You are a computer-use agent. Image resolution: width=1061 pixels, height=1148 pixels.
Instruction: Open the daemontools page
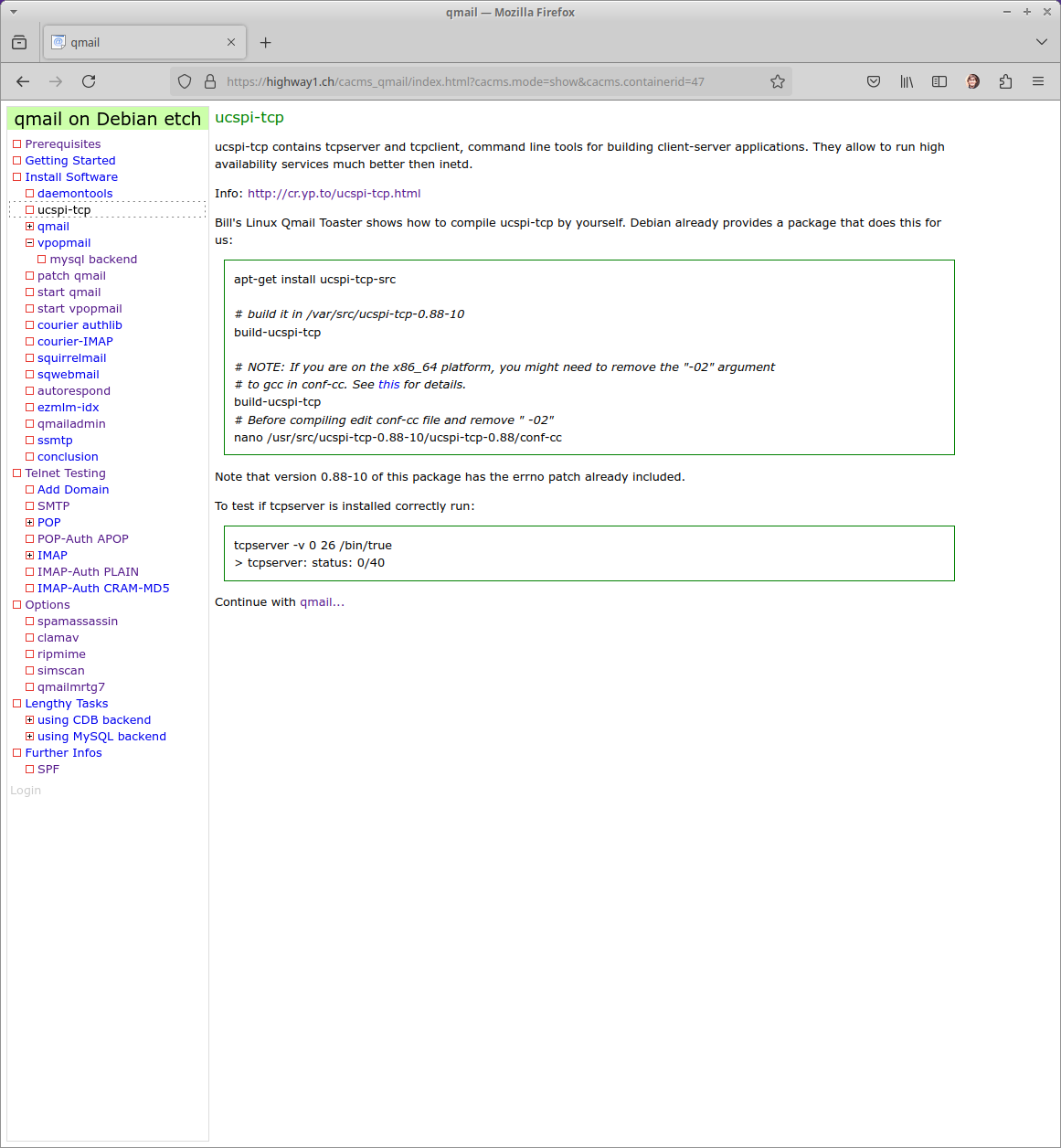pos(75,194)
